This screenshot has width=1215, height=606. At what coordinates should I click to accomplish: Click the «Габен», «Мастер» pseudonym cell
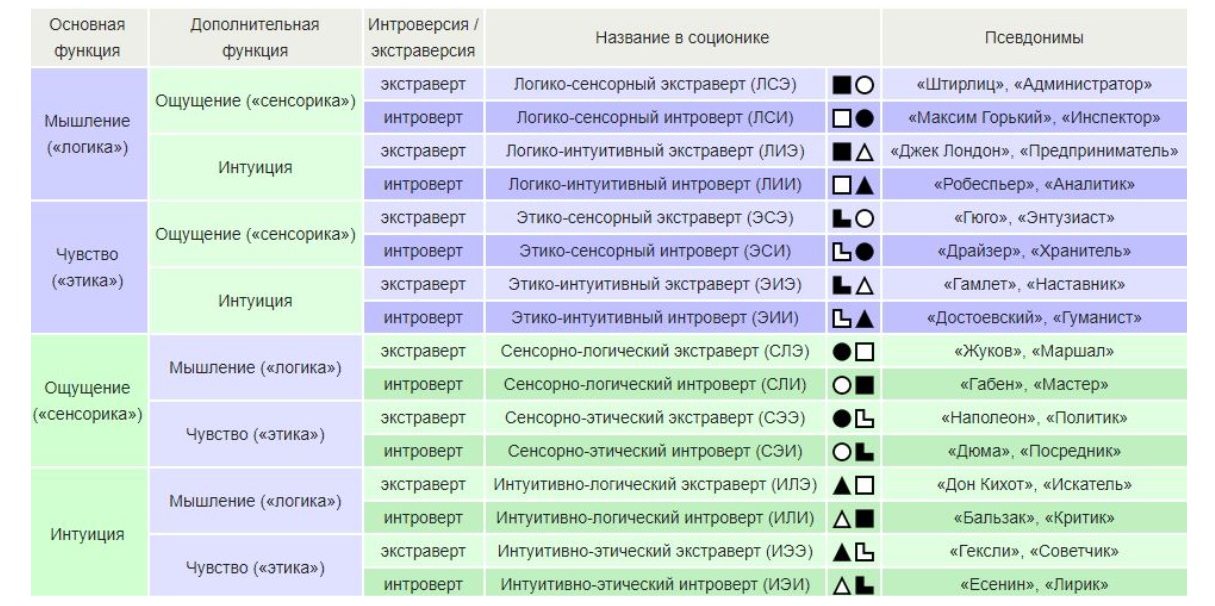pyautogui.click(x=1034, y=385)
